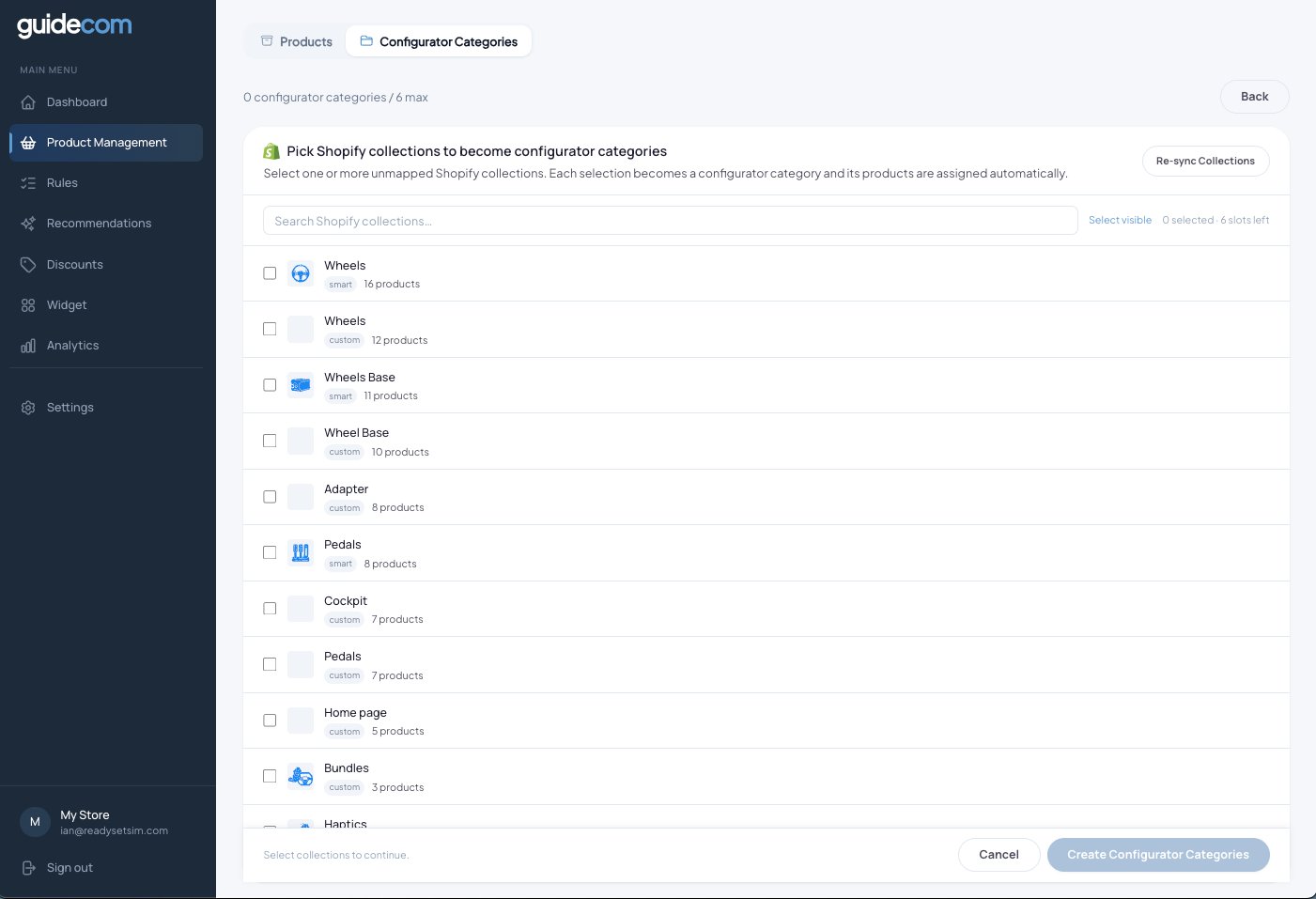This screenshot has height=899, width=1316.
Task: Click the Sign out icon
Action: (x=29, y=867)
